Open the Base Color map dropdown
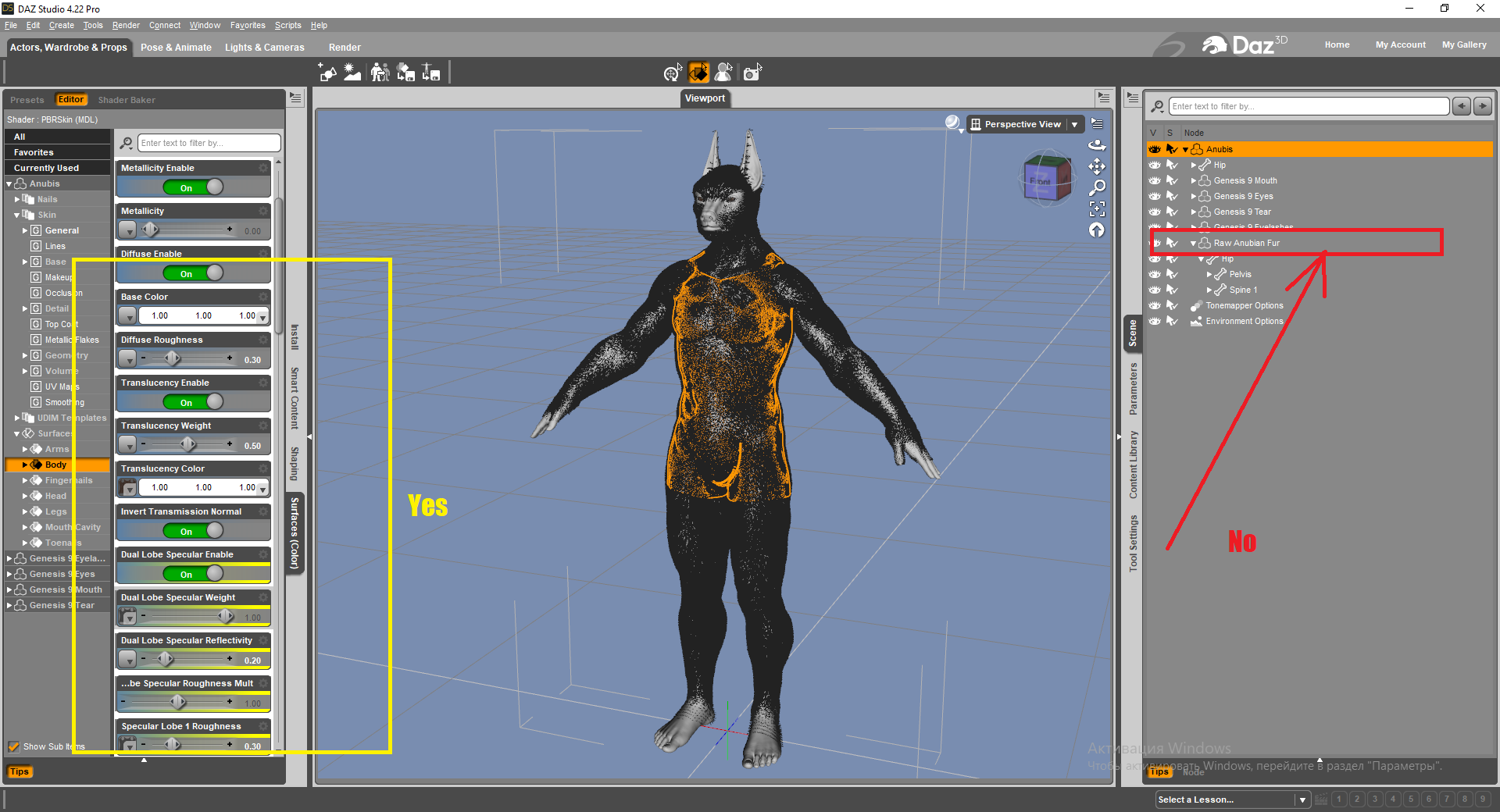 (x=127, y=315)
